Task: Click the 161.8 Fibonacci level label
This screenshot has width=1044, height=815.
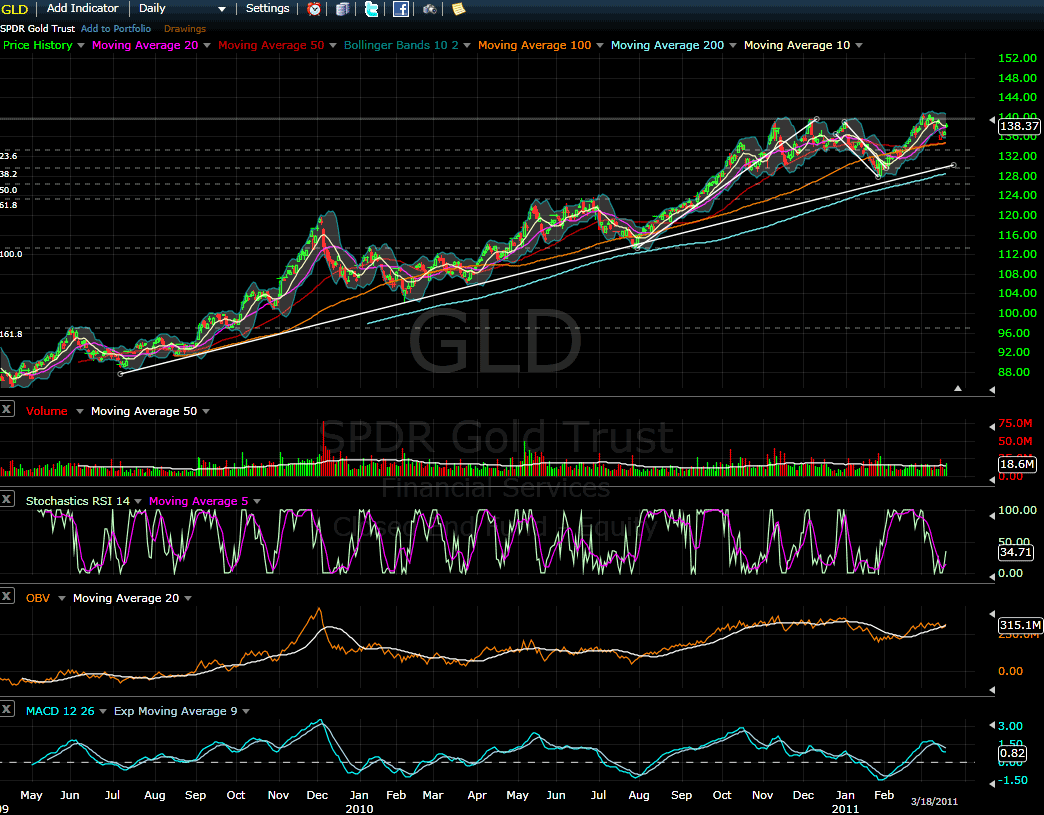Action: coord(11,334)
